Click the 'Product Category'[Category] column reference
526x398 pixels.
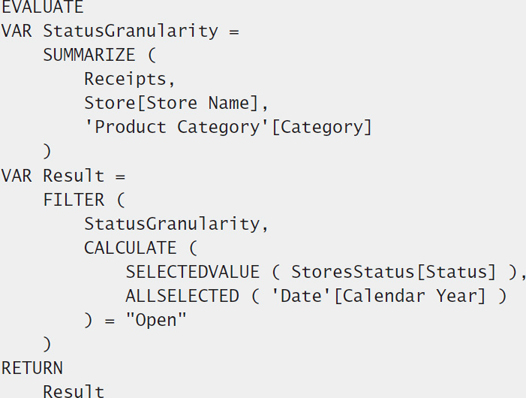coord(228,128)
